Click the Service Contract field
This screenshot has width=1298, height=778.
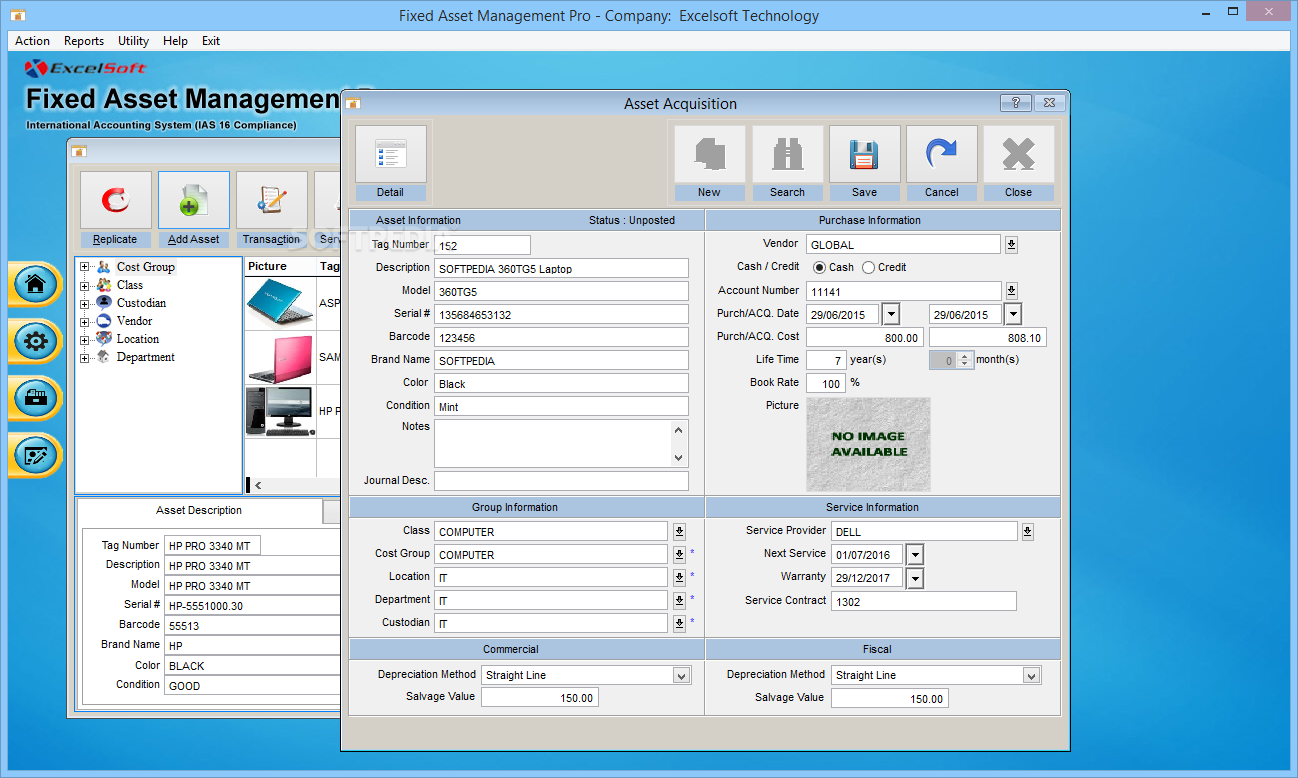pyautogui.click(x=923, y=601)
